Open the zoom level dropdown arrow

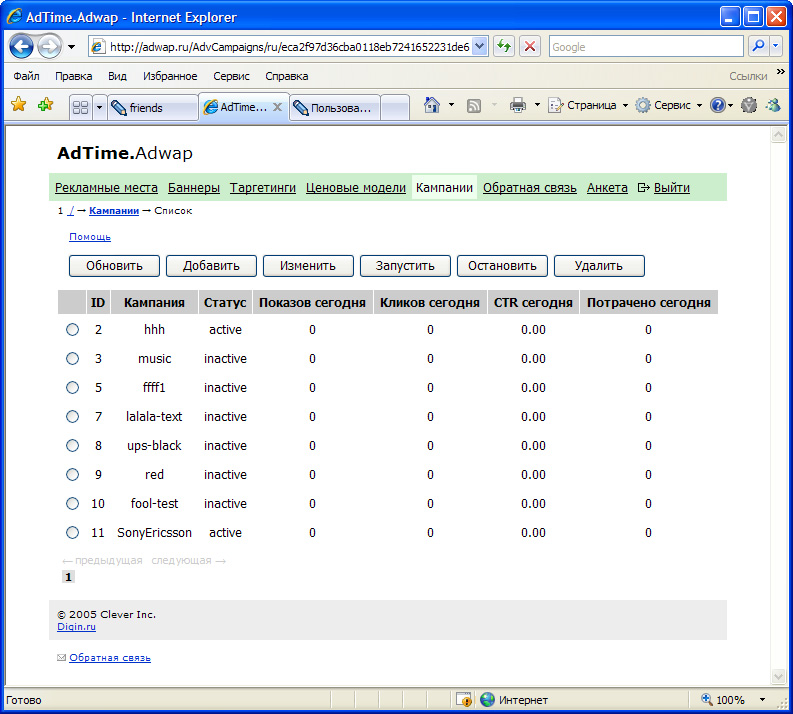(x=763, y=700)
